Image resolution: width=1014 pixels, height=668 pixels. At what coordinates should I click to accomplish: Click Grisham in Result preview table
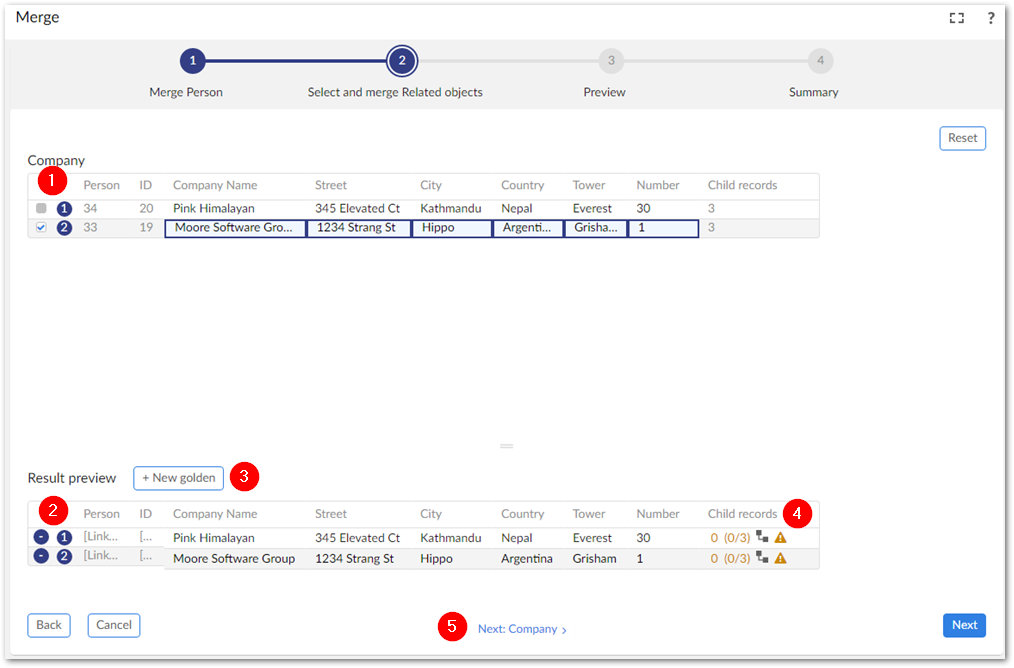(594, 558)
